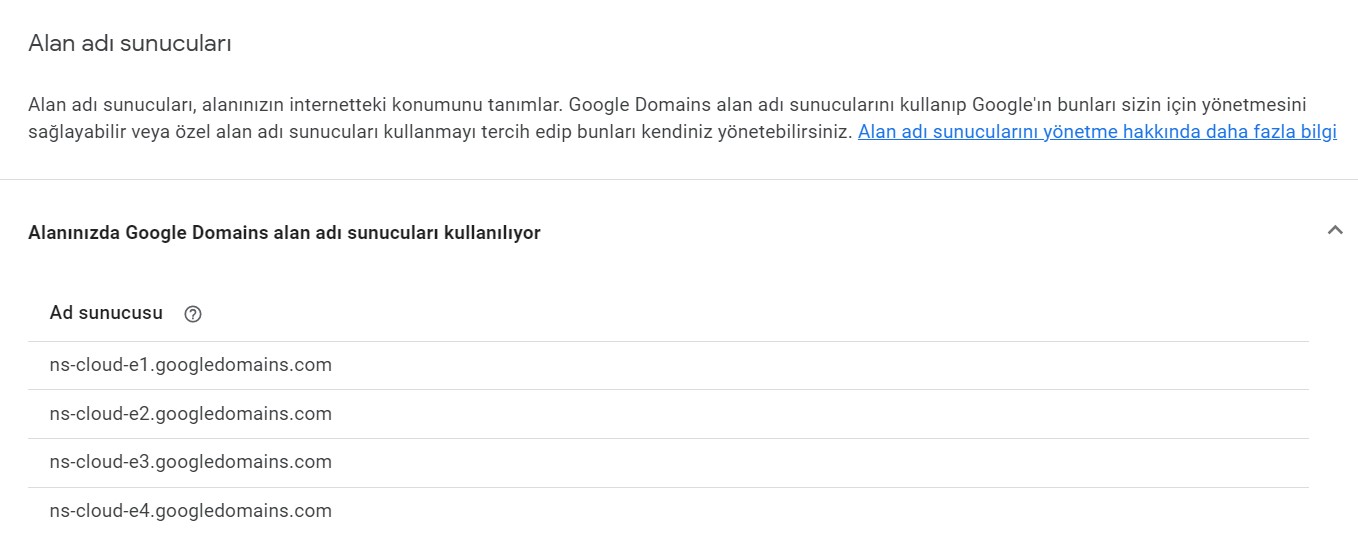Click the 'Ad sunucusu' column header label
Viewport: 1358px width, 543px height.
[x=106, y=313]
